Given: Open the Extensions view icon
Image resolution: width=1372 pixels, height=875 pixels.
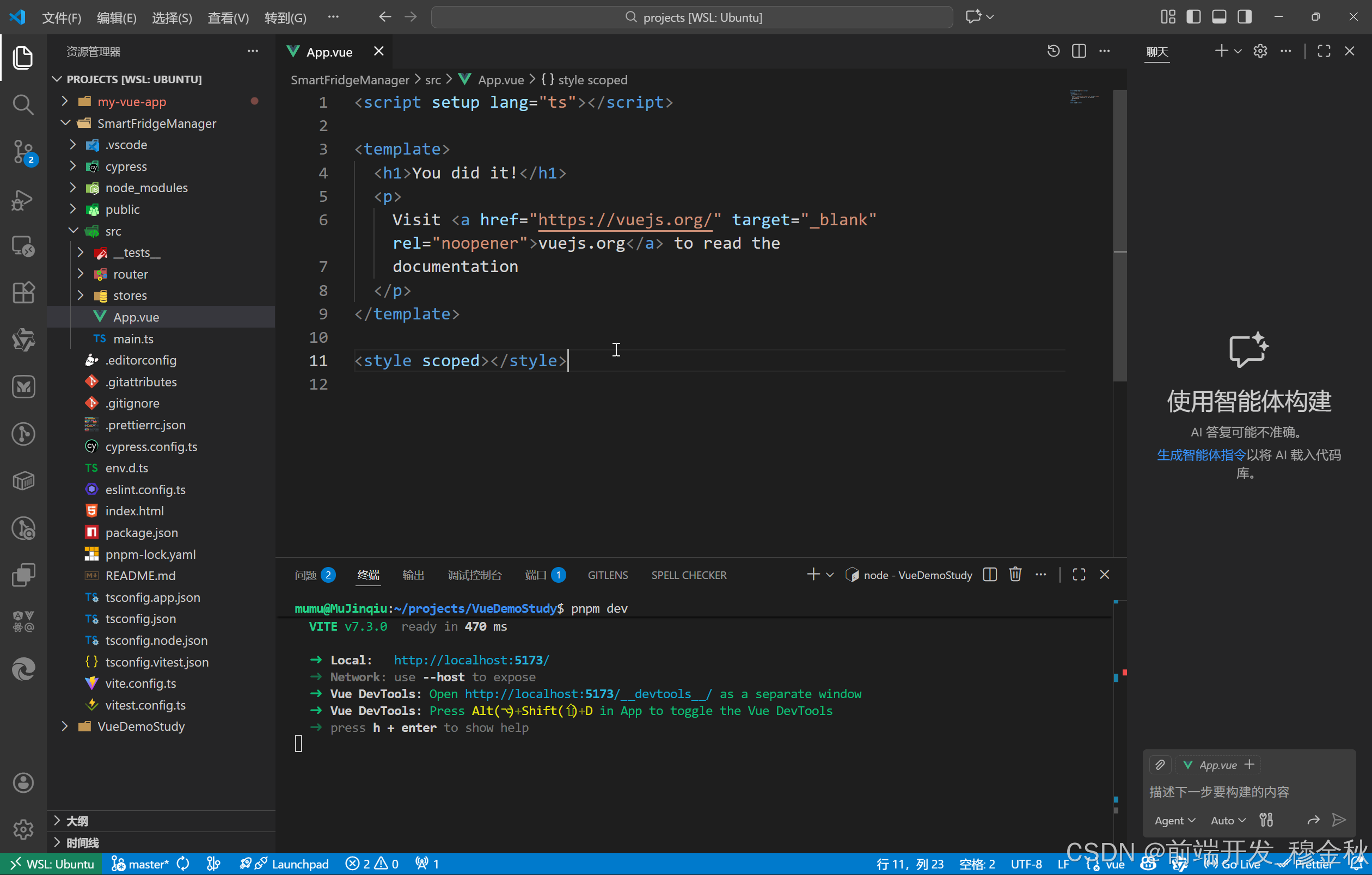Looking at the screenshot, I should click(x=23, y=293).
